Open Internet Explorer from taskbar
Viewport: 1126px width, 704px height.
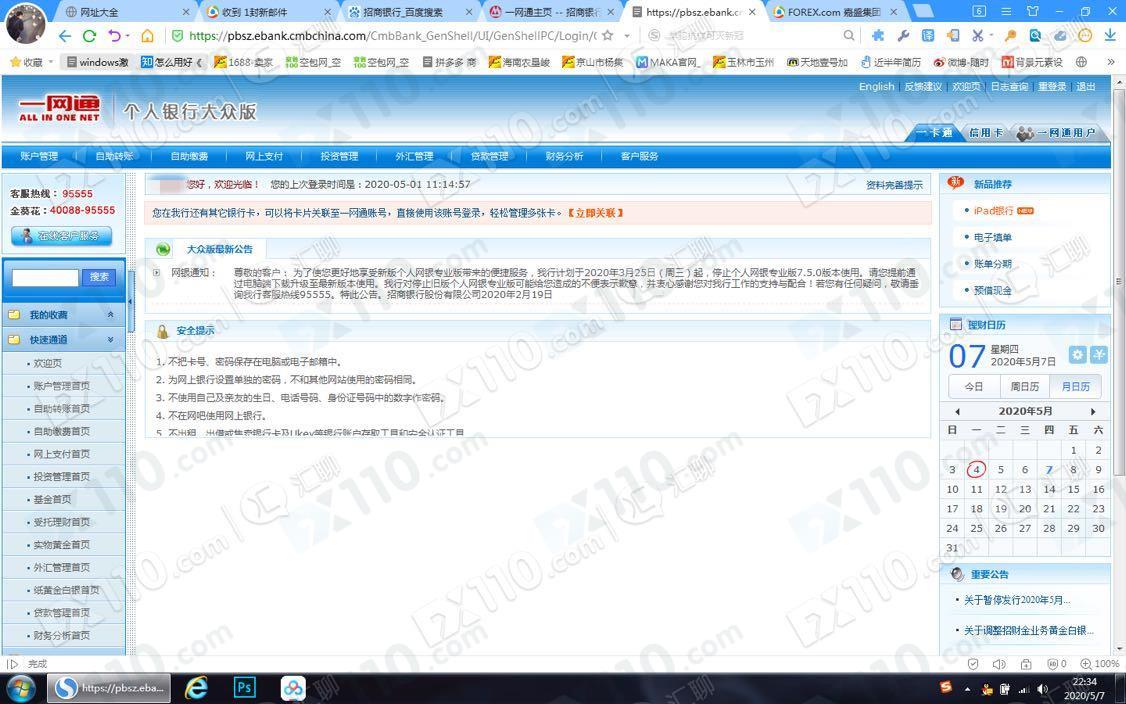196,687
